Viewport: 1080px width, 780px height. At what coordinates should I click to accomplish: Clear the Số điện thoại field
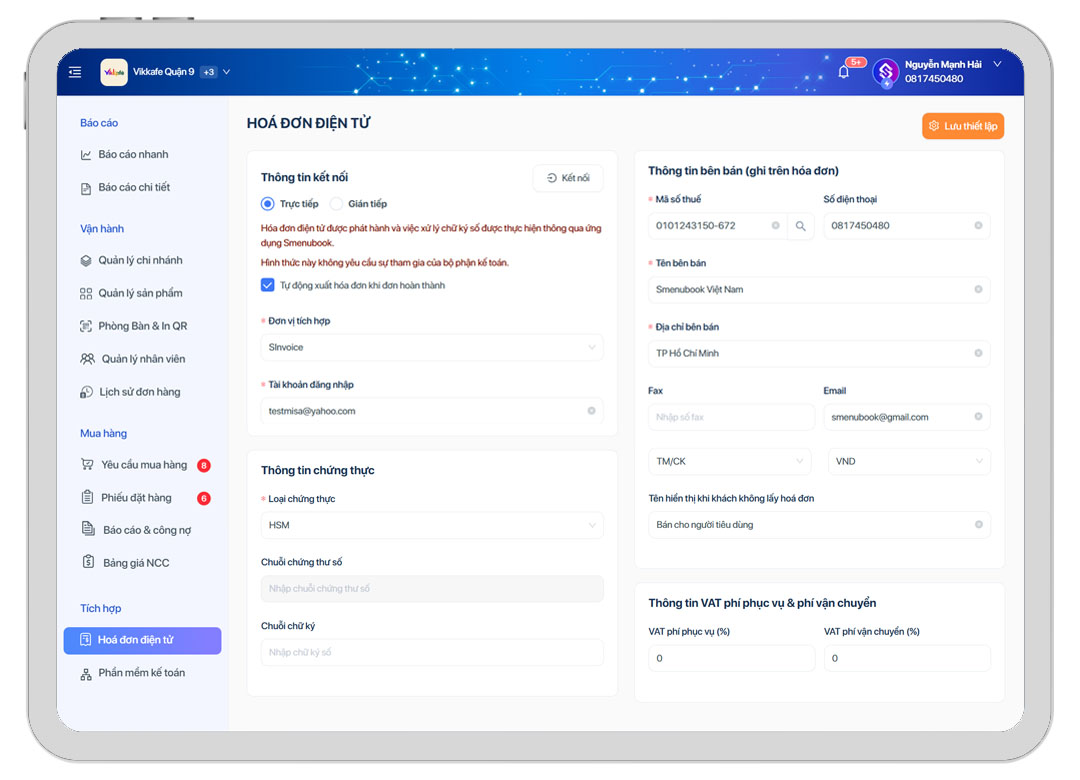pyautogui.click(x=978, y=225)
